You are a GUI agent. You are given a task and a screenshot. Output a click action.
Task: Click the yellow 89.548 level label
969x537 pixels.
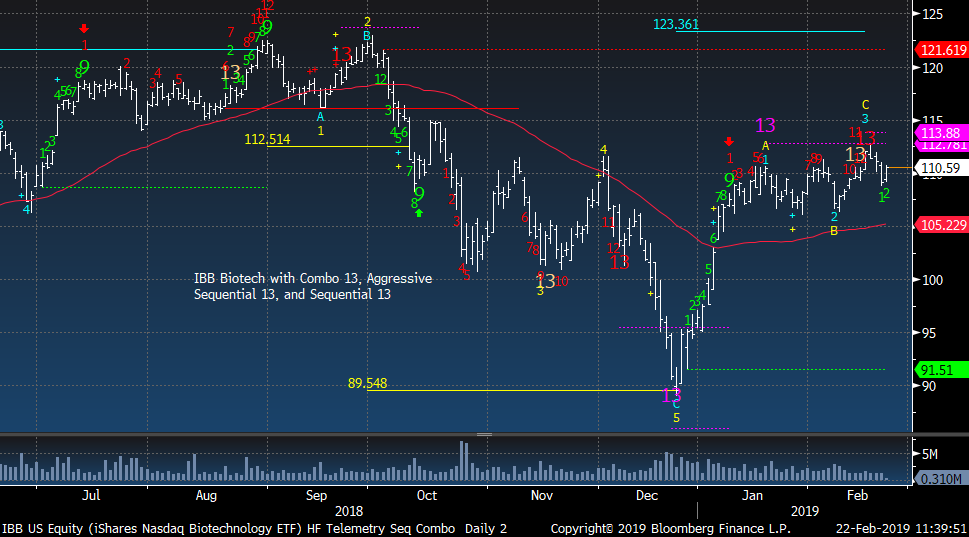[367, 383]
